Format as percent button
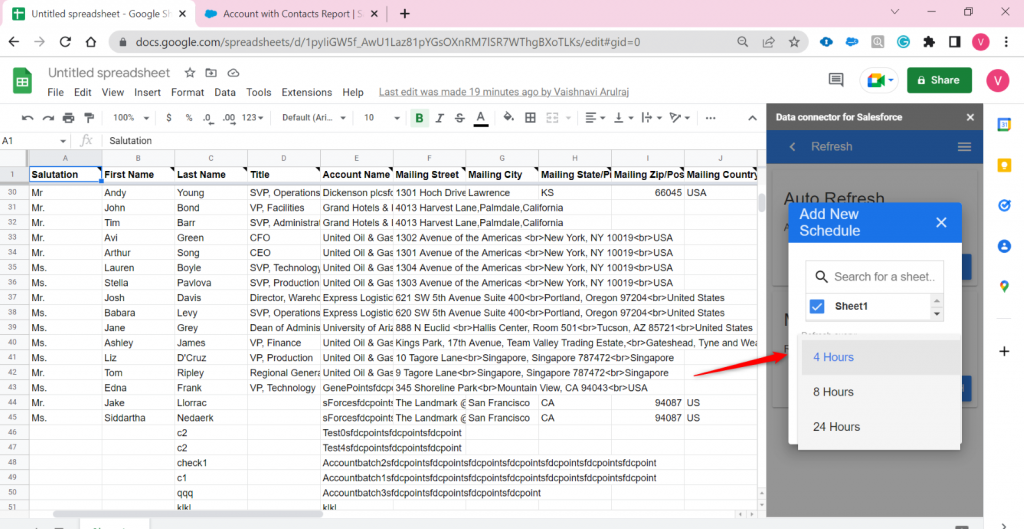 tap(189, 118)
